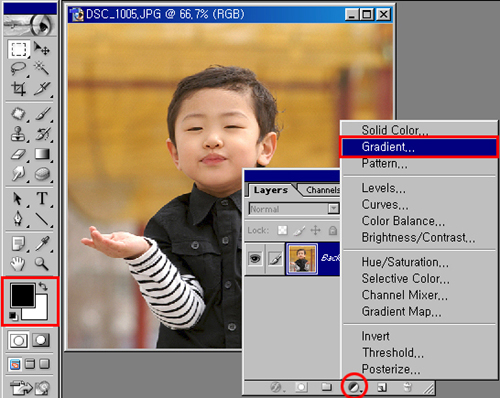Select the History Brush tool
The image size is (500, 398).
[x=42, y=134]
